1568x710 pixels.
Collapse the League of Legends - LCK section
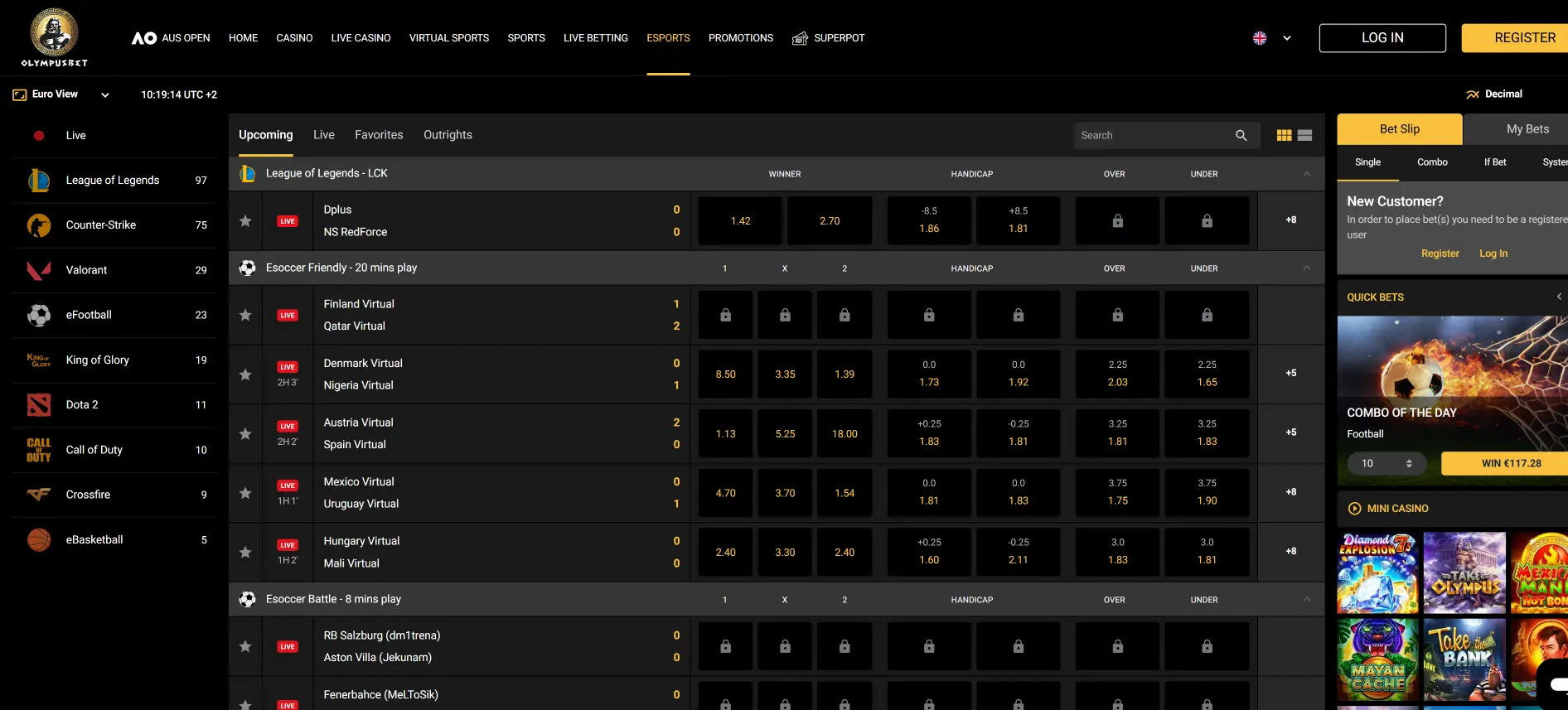point(1306,174)
